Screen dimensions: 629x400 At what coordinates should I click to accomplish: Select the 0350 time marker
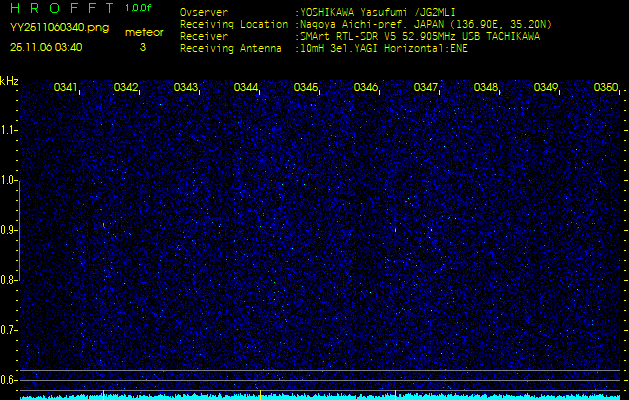coord(605,88)
